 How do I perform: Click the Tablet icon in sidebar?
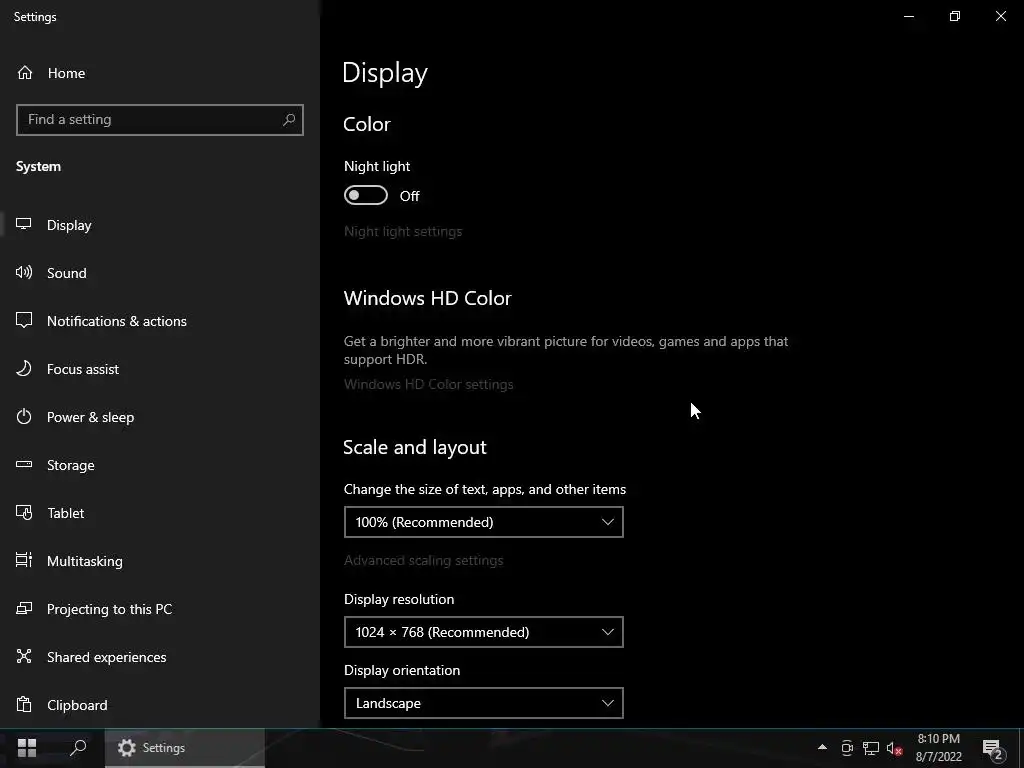[x=24, y=513]
